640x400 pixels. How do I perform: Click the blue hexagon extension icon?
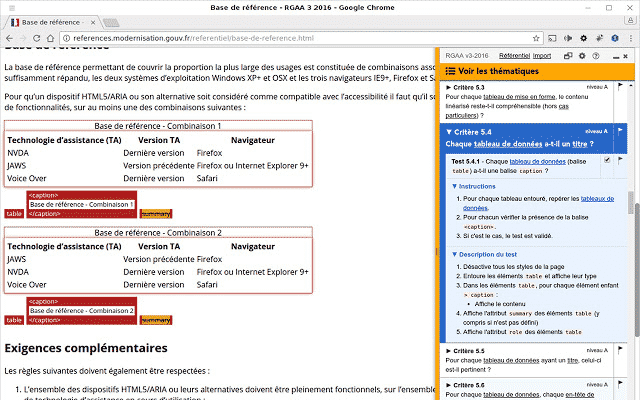[615, 38]
